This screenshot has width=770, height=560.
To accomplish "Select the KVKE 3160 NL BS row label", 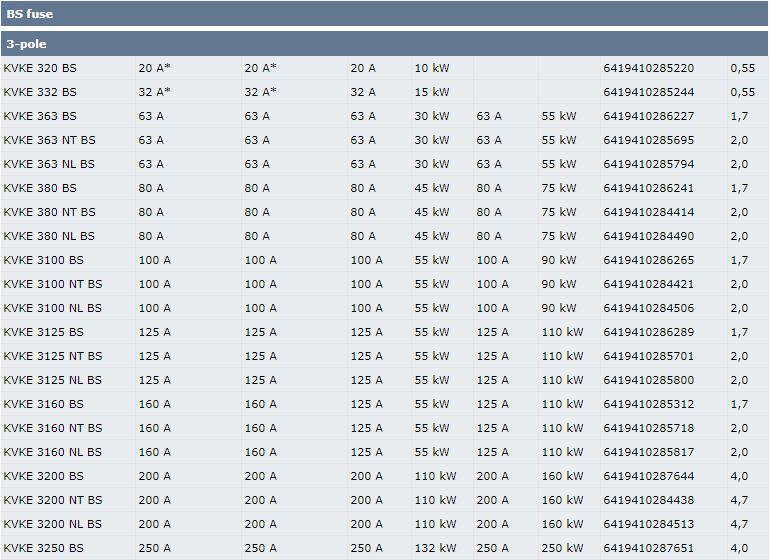I will (52, 452).
